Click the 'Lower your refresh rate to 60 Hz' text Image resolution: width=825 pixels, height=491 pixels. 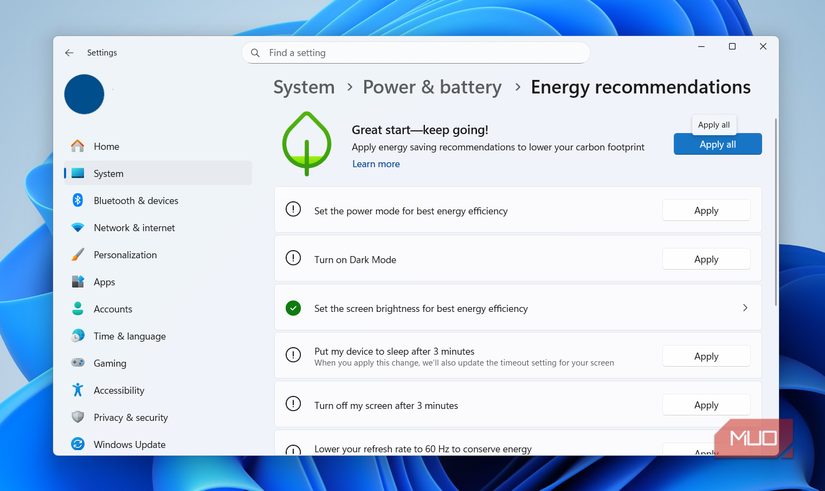(422, 449)
